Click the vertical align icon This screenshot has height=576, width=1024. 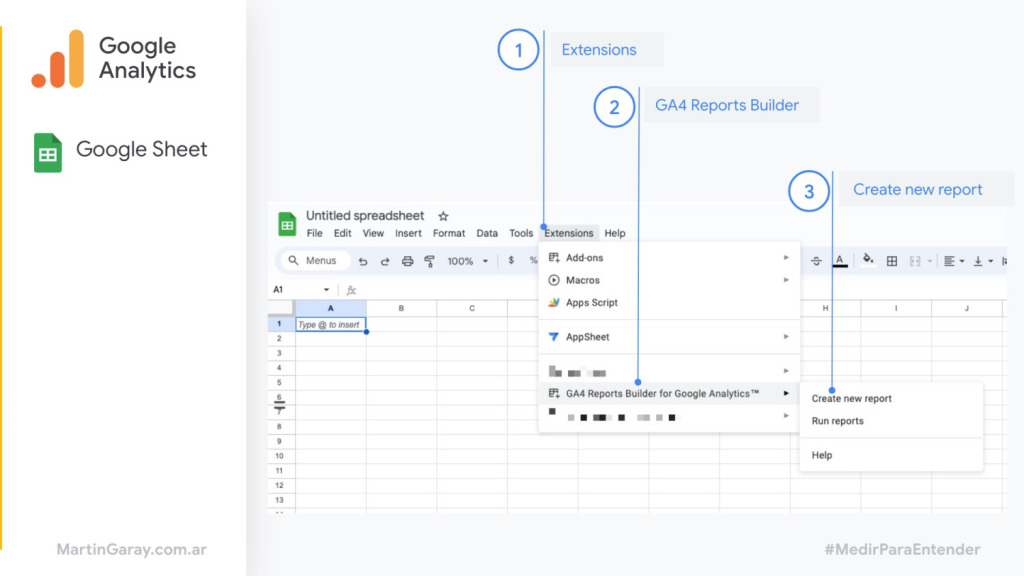click(978, 261)
